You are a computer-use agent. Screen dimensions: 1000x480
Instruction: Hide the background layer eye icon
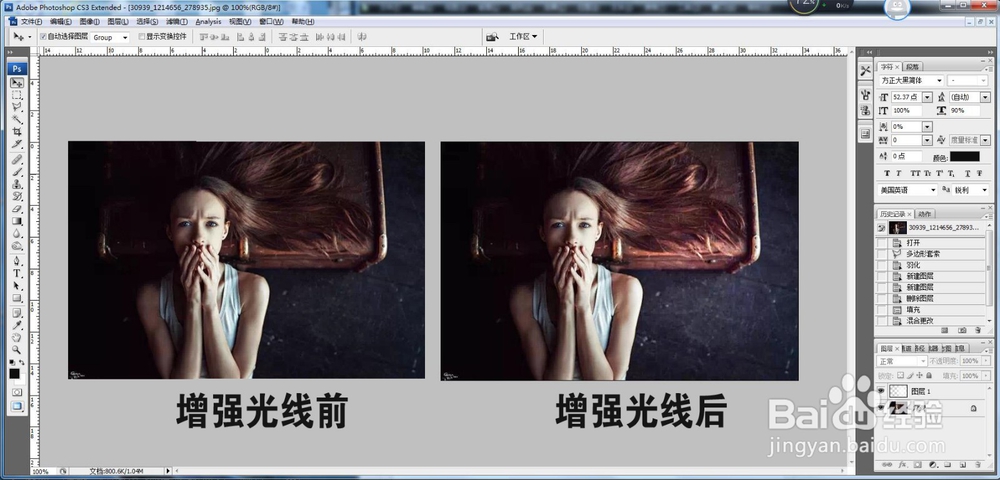[881, 407]
